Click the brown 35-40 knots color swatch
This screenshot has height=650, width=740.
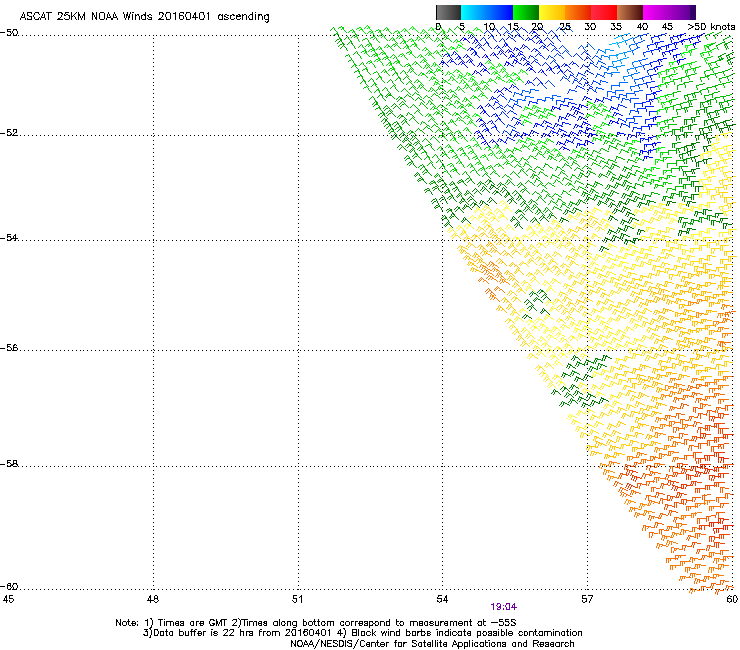point(630,12)
